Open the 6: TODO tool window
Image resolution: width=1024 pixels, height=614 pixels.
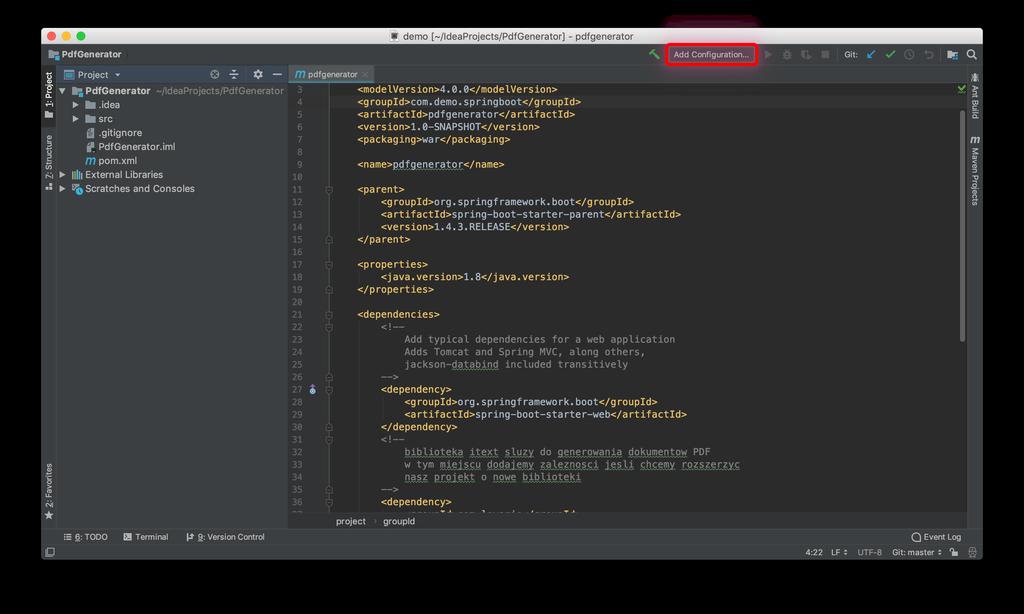click(x=86, y=537)
